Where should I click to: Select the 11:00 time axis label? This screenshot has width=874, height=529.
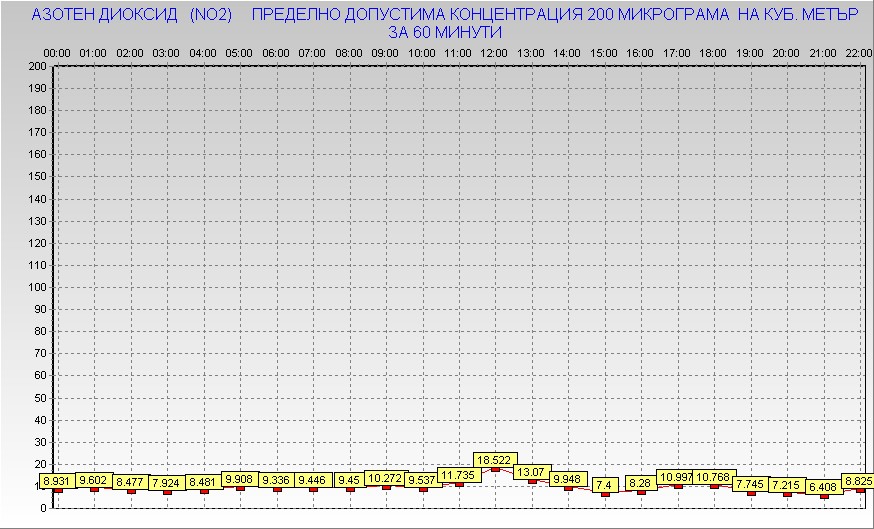[x=458, y=54]
